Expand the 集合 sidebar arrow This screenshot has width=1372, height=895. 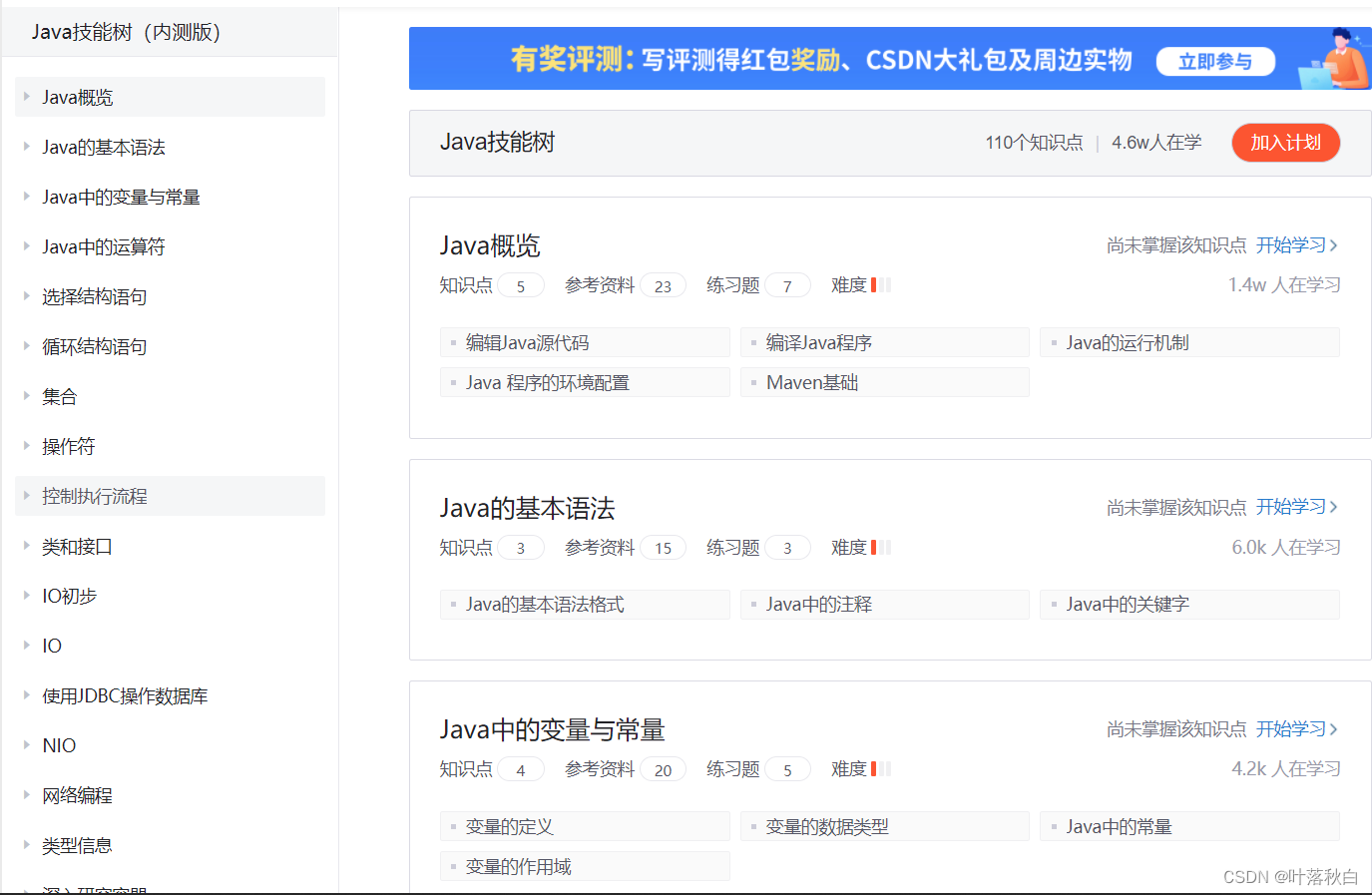click(27, 396)
